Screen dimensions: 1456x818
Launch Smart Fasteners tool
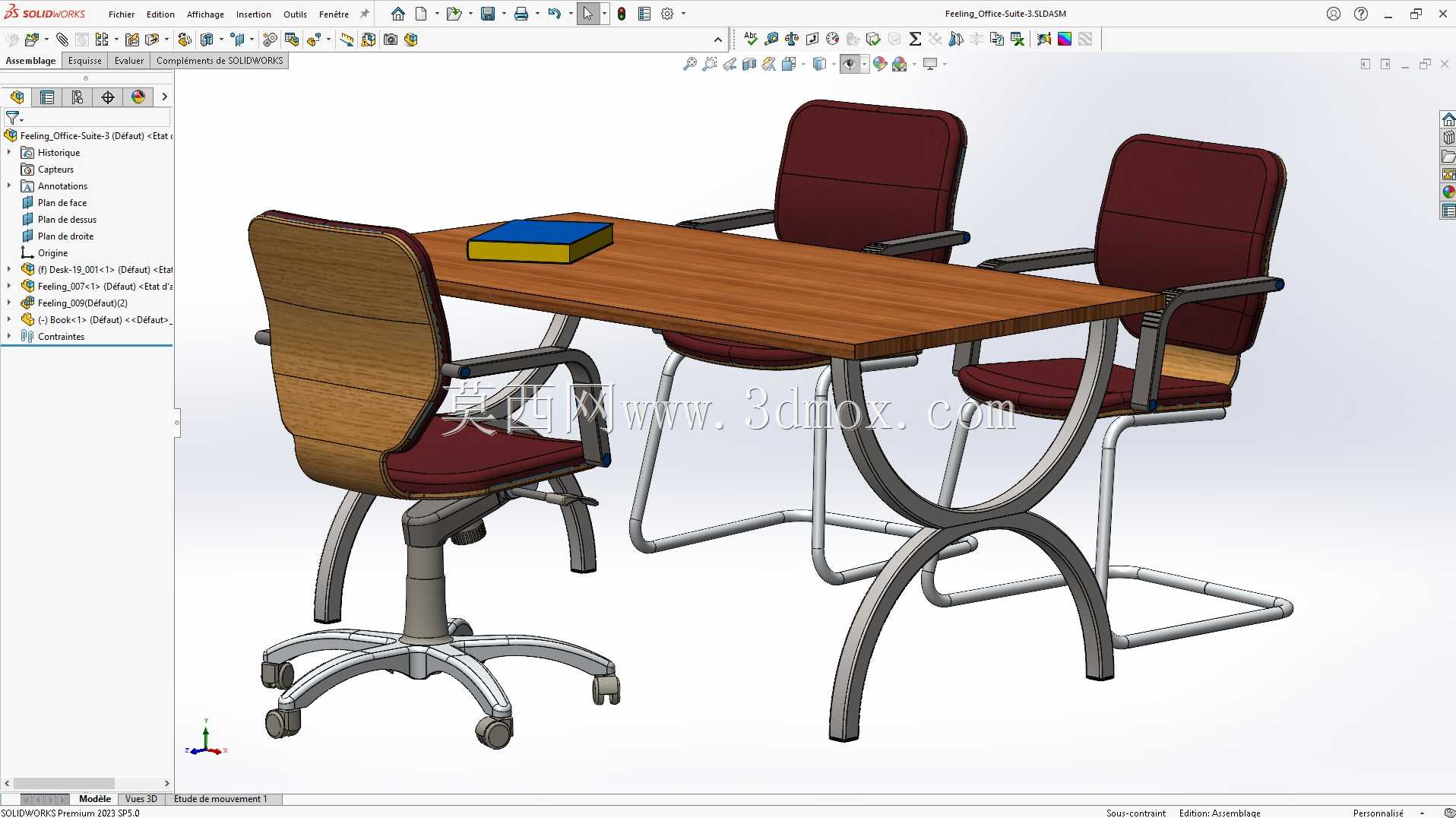[132, 40]
